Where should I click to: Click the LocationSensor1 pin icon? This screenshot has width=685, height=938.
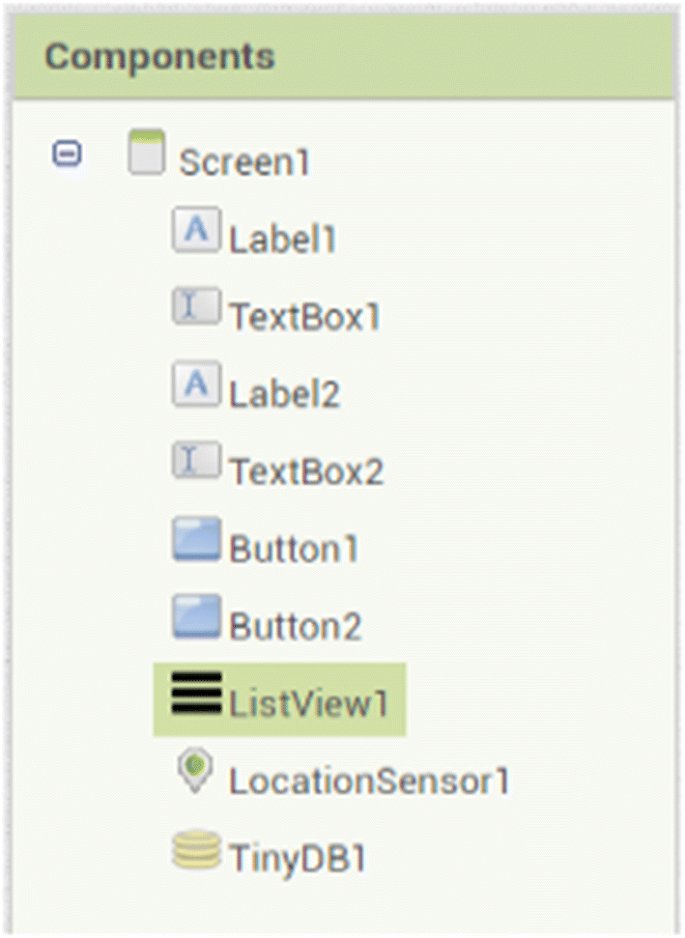194,772
